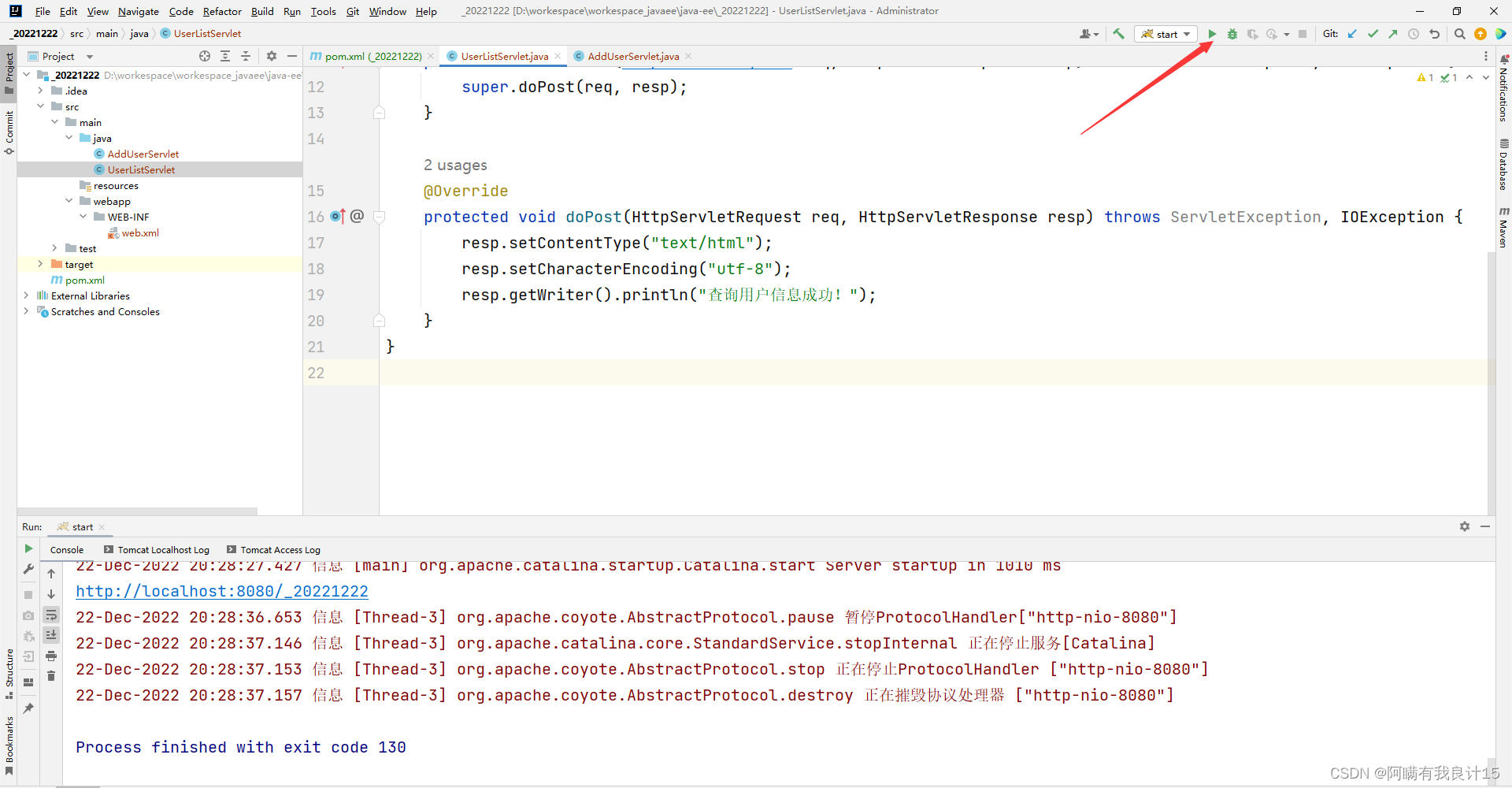Build the project with the hammer icon
This screenshot has width=1512, height=788.
tap(1118, 34)
